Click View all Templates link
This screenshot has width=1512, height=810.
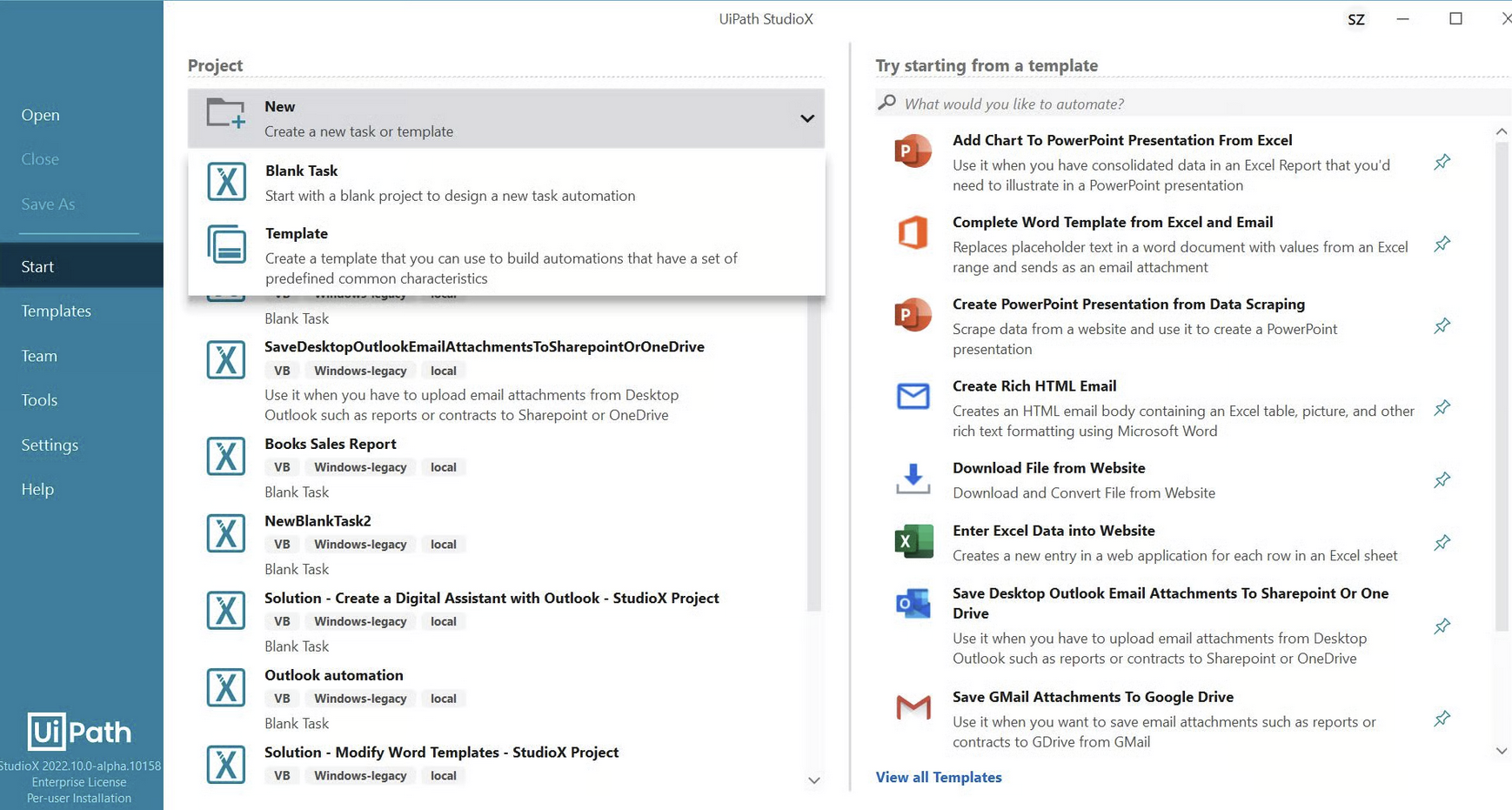939,777
